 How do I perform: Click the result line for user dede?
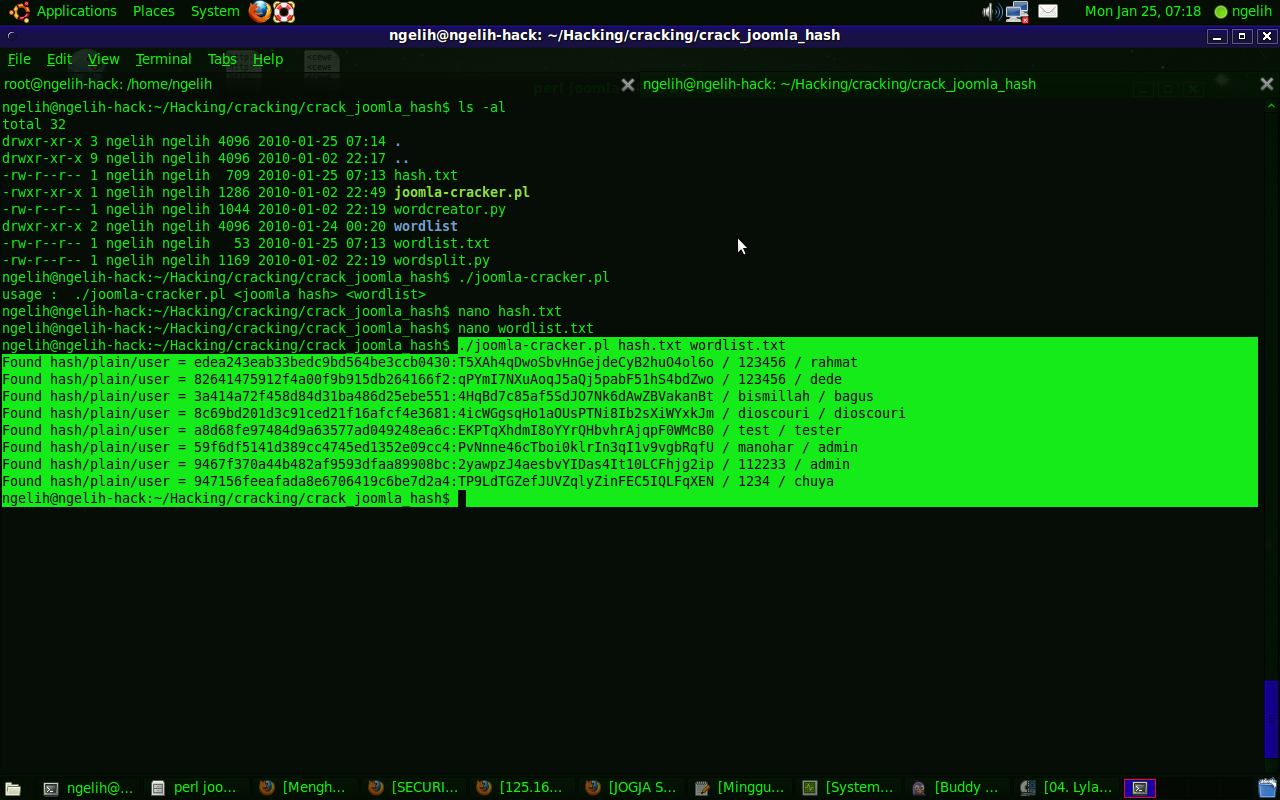[422, 379]
